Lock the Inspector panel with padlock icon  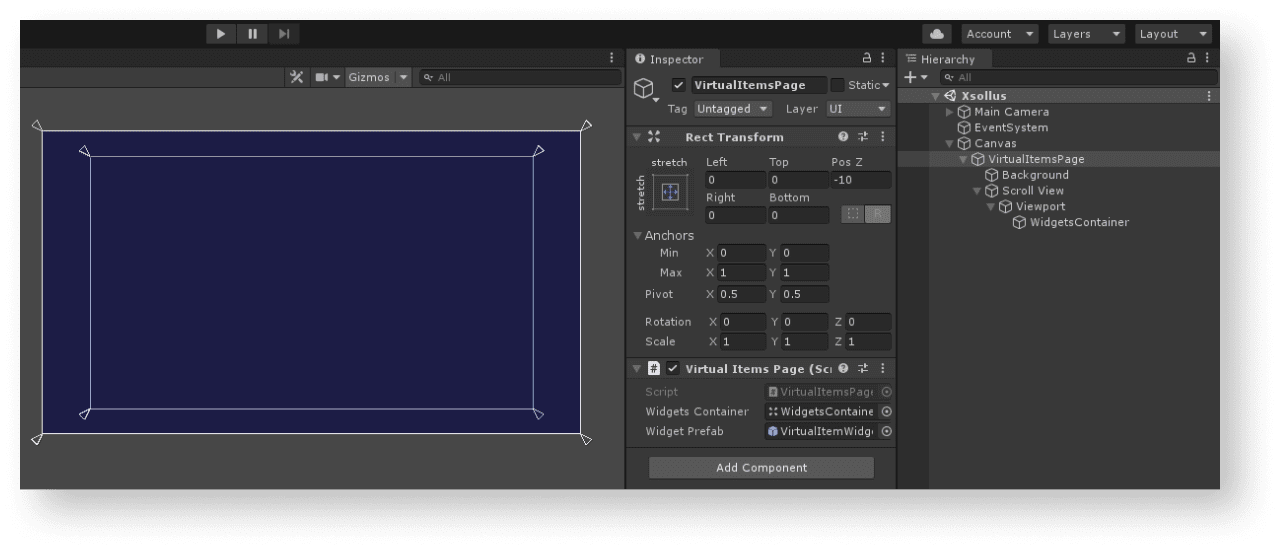(x=867, y=59)
